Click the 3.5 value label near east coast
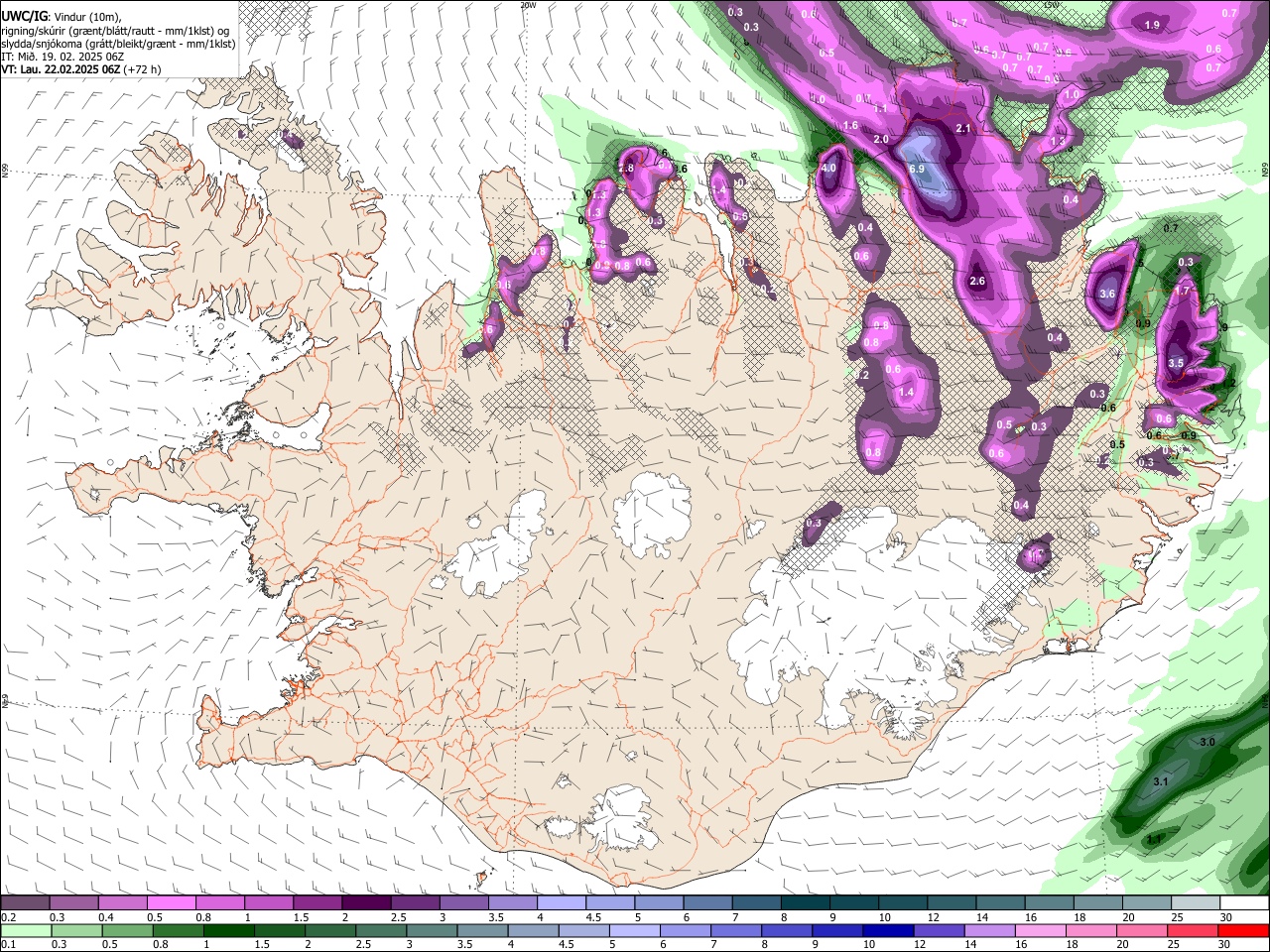This screenshot has width=1270, height=952. point(1176,364)
